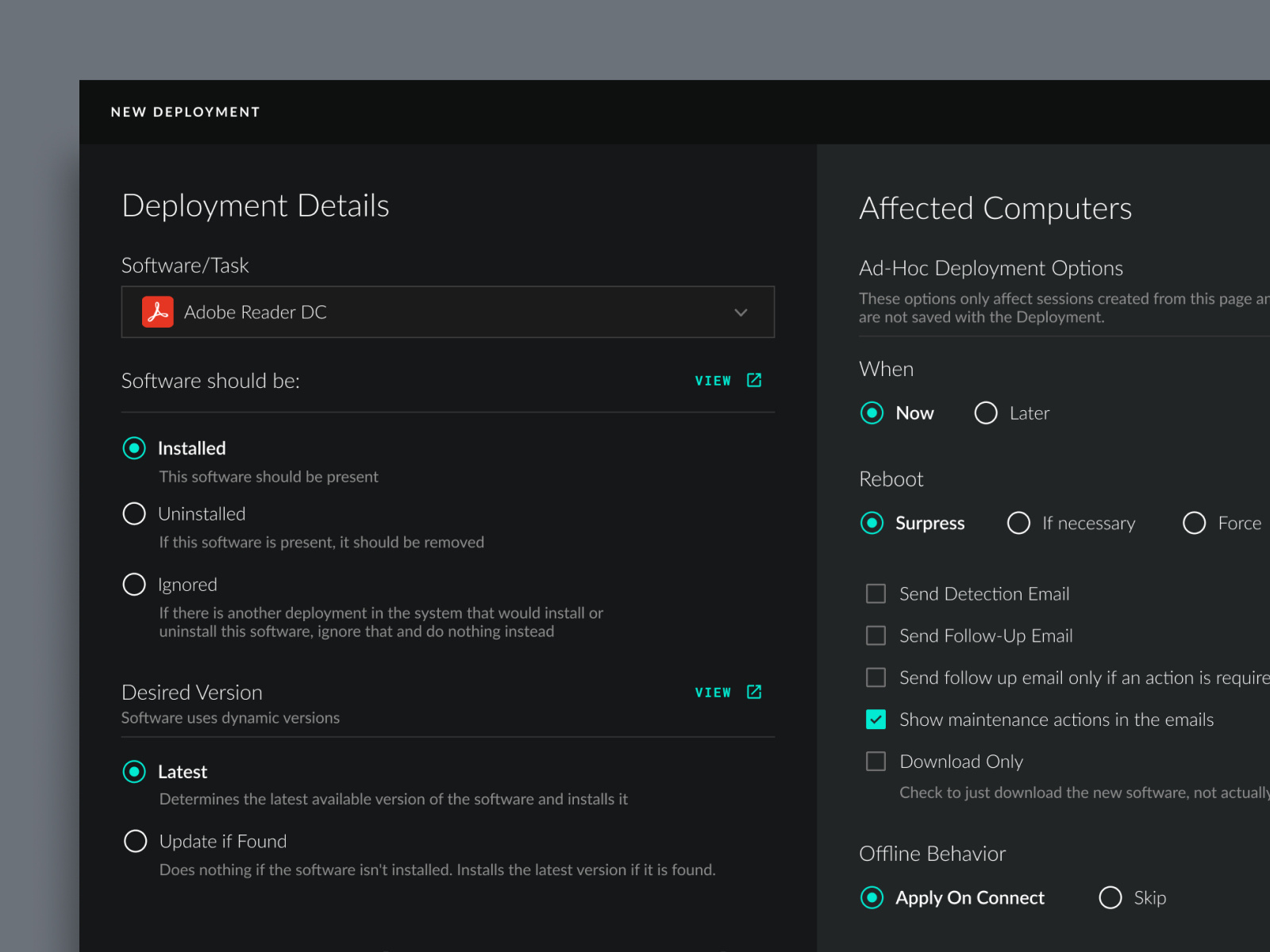
Task: Check follow up email only if action required
Action: pos(876,678)
